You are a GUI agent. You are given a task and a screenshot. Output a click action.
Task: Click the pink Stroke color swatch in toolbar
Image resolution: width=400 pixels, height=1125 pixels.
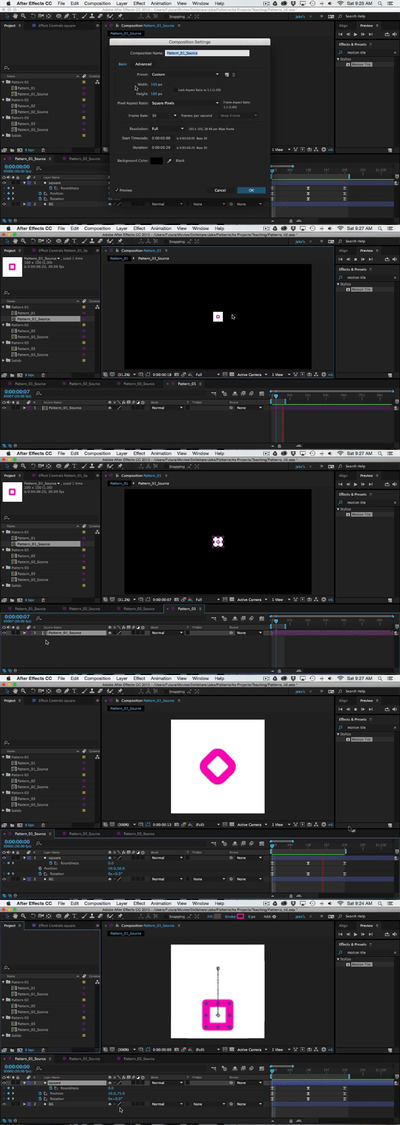[241, 916]
